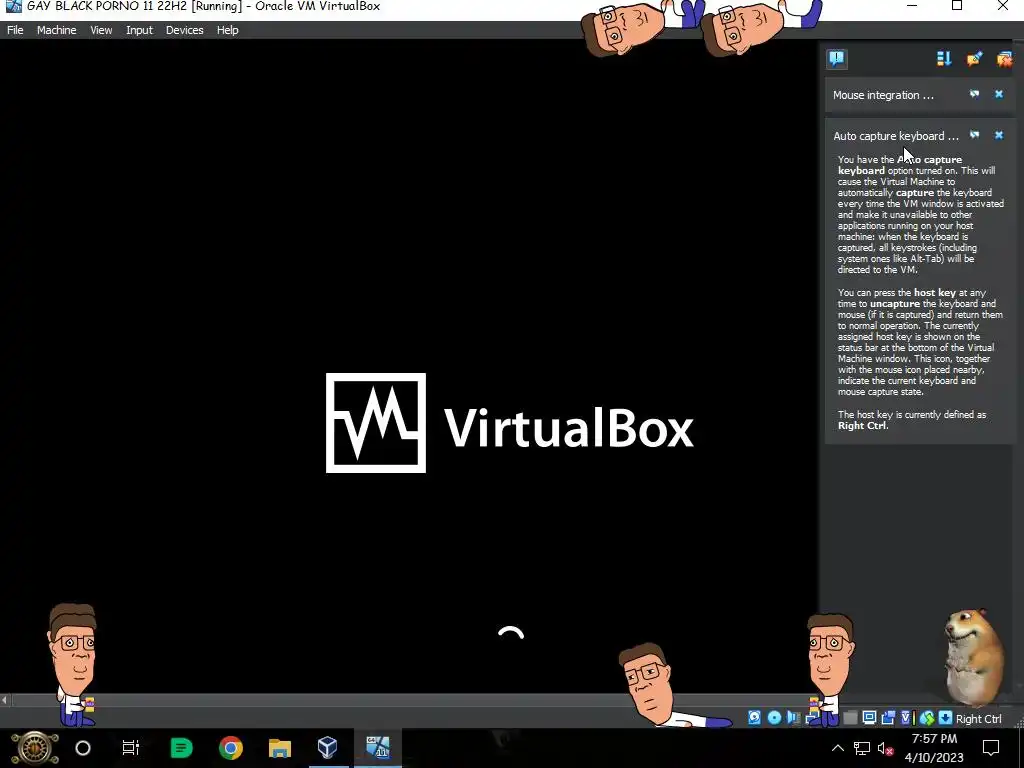Open Task View from the taskbar

point(131,748)
